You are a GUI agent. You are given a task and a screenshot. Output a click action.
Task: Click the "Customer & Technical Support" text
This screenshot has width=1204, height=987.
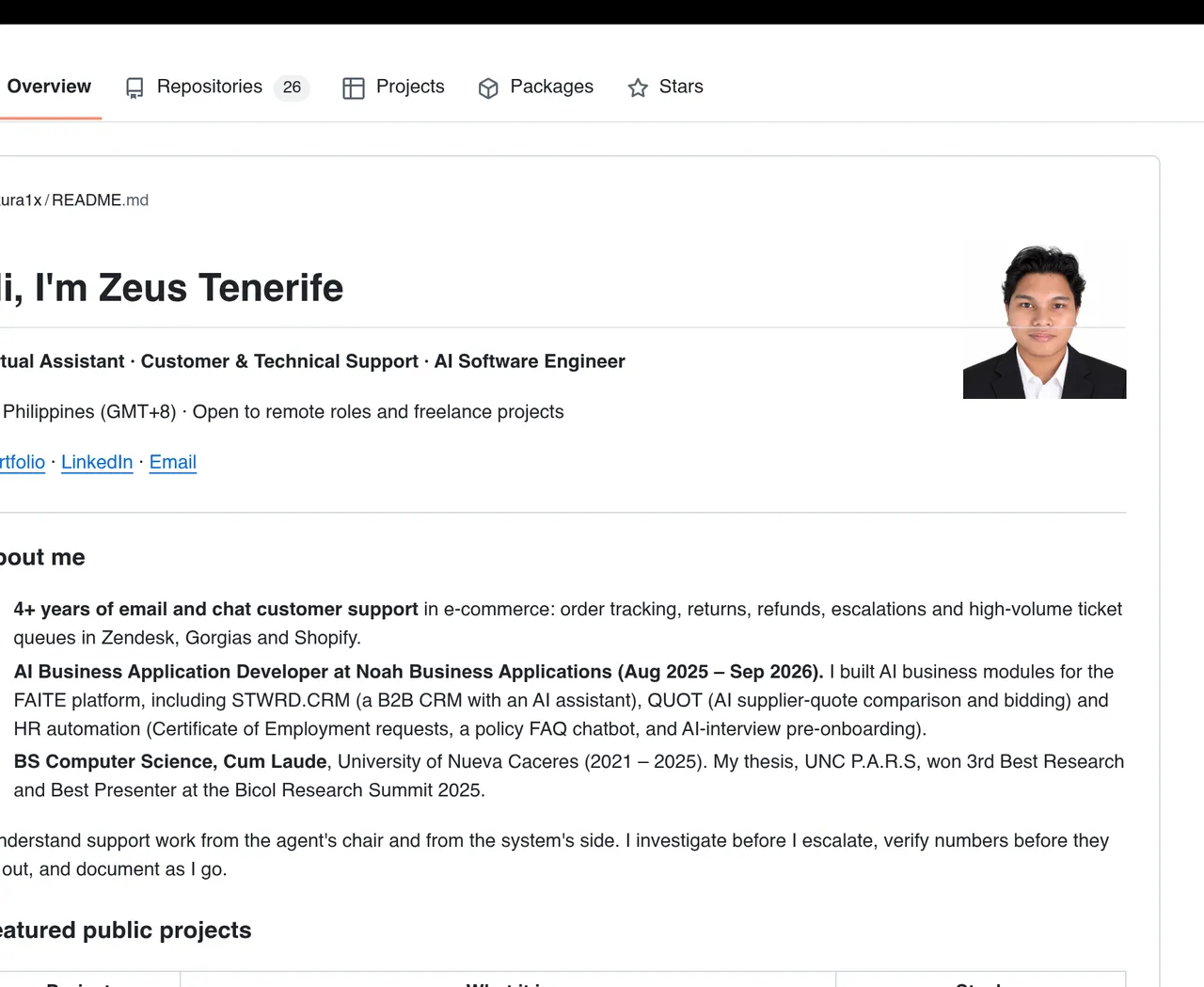(279, 361)
